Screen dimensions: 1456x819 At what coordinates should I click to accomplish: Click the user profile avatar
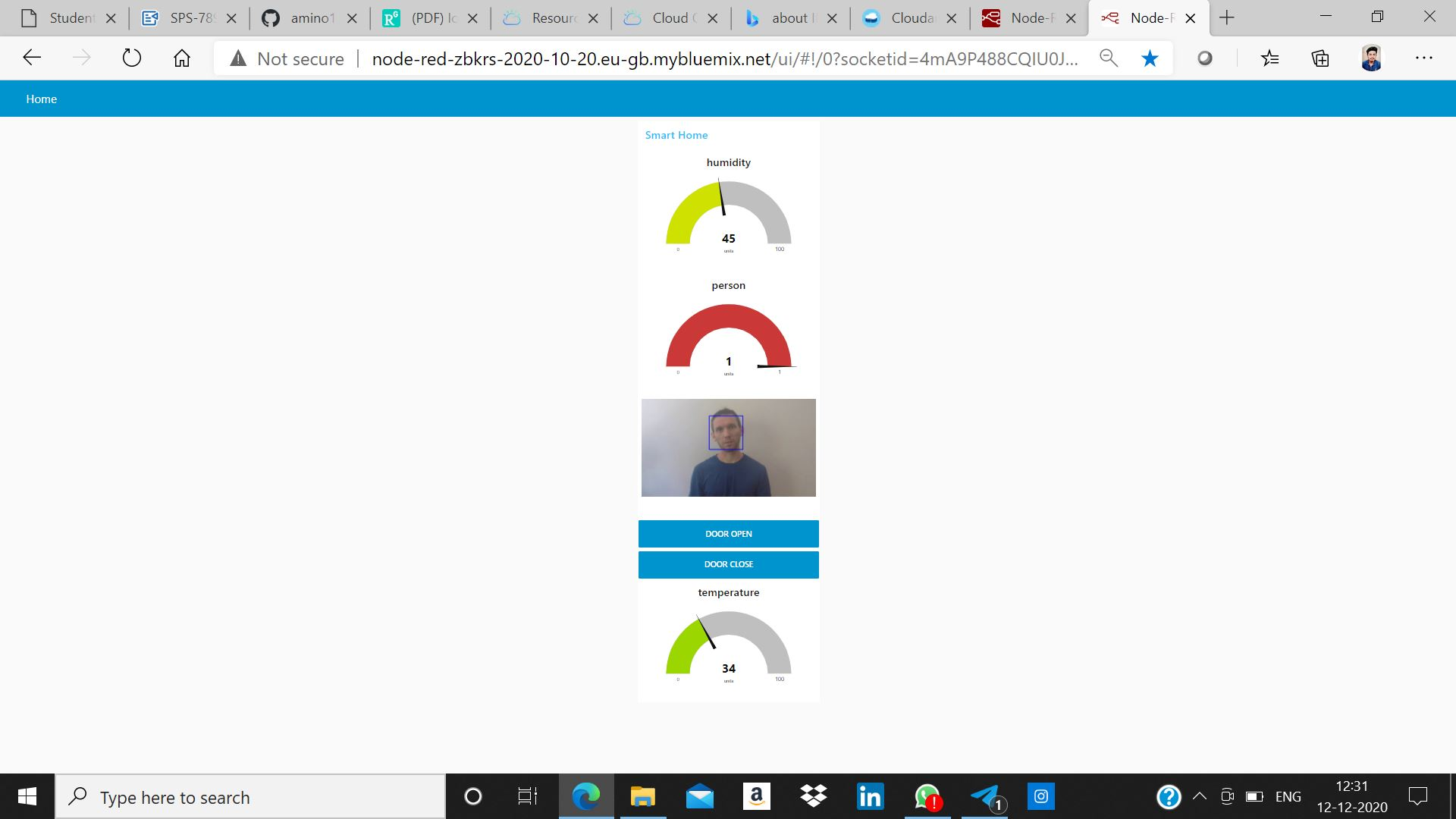(1371, 58)
